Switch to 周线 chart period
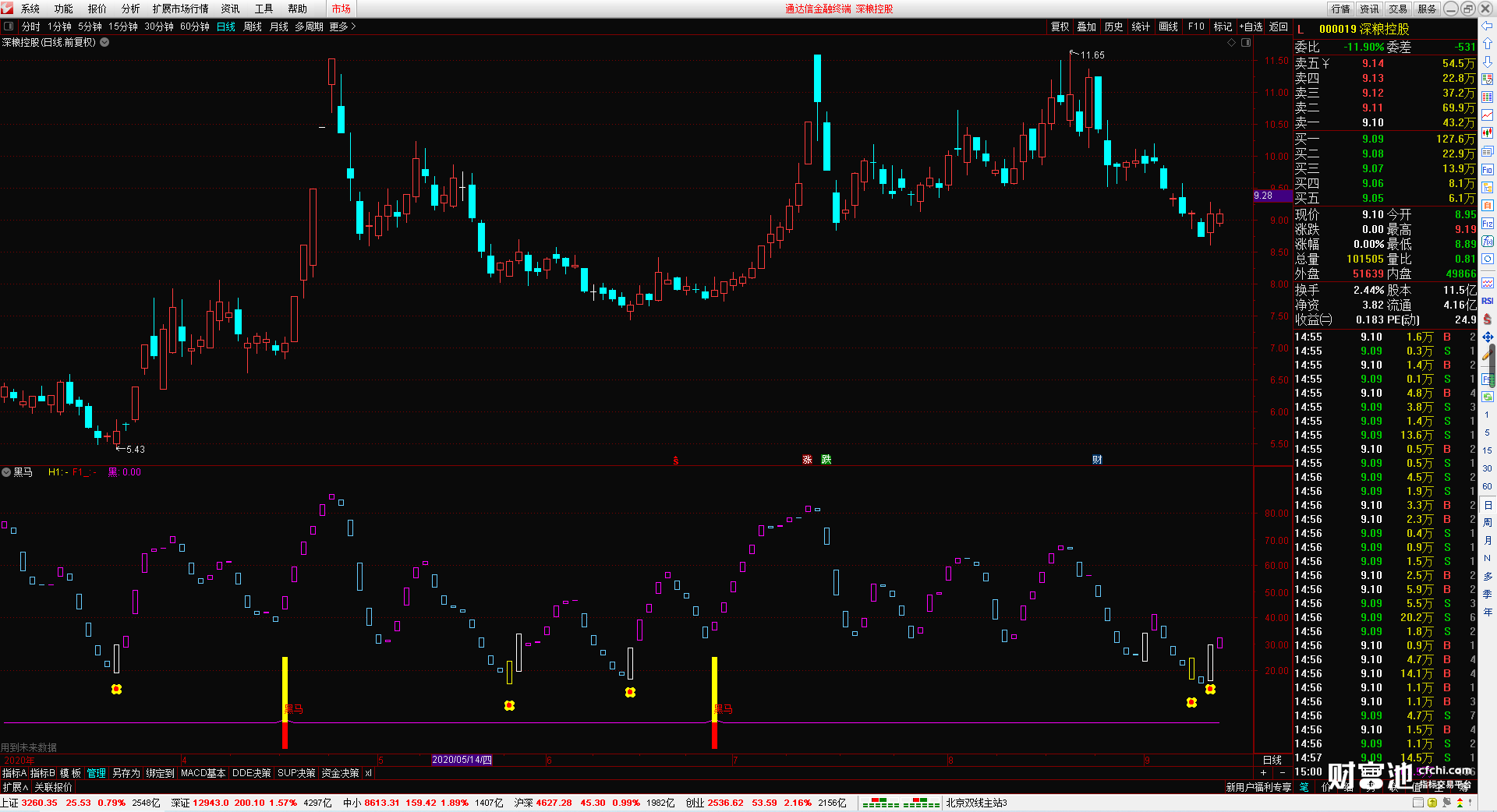The width and height of the screenshot is (1497, 812). click(x=253, y=26)
